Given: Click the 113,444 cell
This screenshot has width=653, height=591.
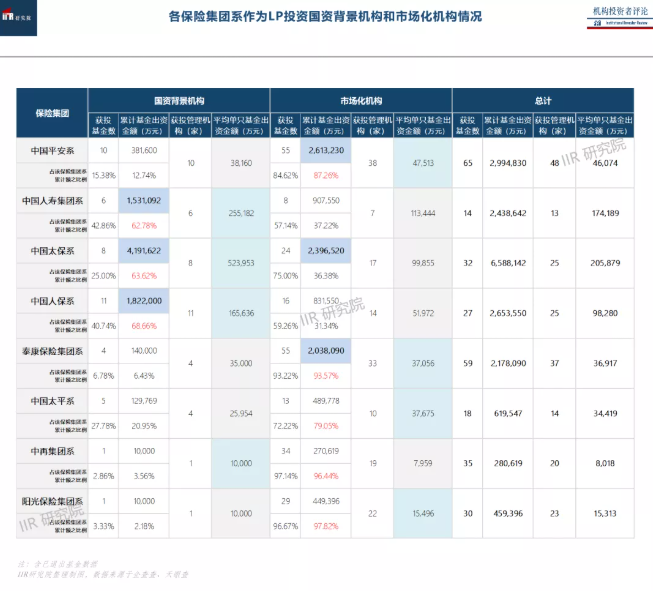Looking at the screenshot, I should pos(423,213).
